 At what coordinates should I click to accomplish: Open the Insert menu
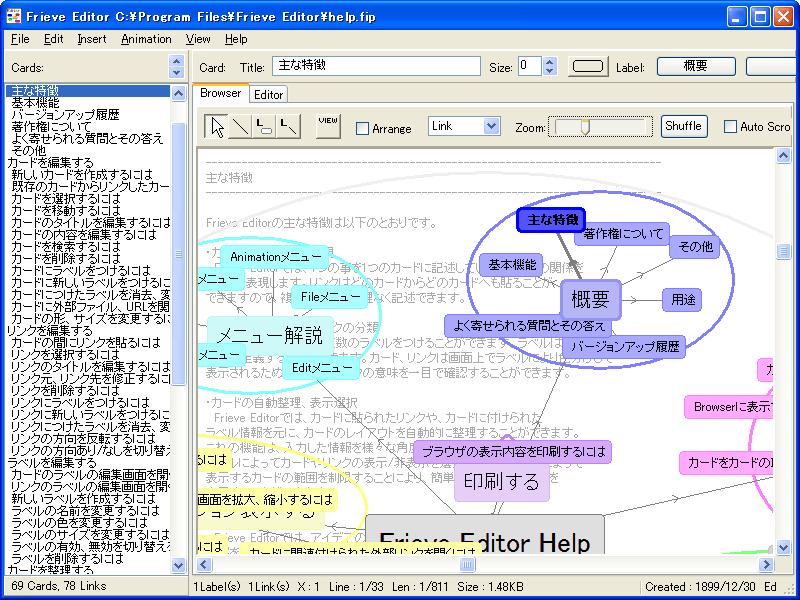point(92,39)
